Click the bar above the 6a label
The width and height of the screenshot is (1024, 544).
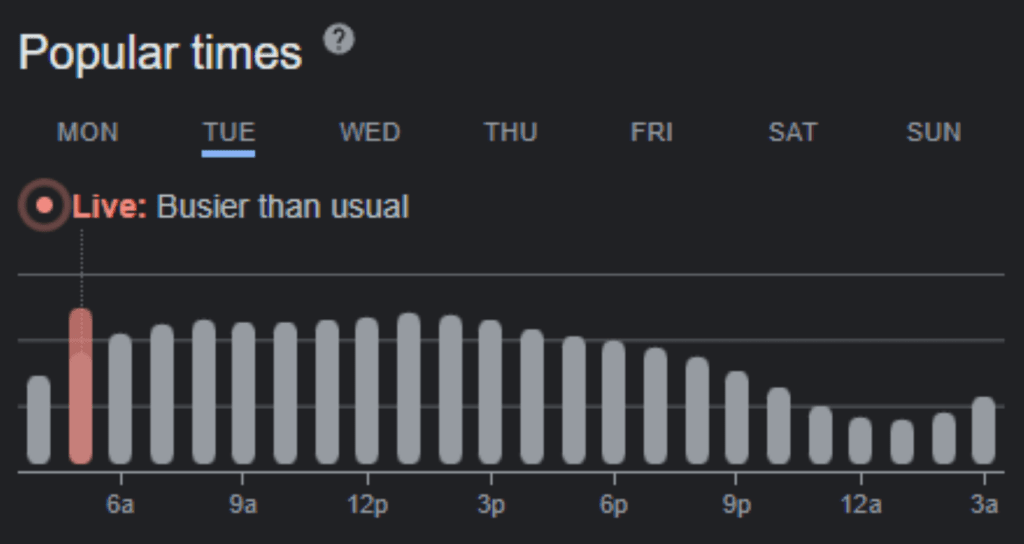pos(120,400)
